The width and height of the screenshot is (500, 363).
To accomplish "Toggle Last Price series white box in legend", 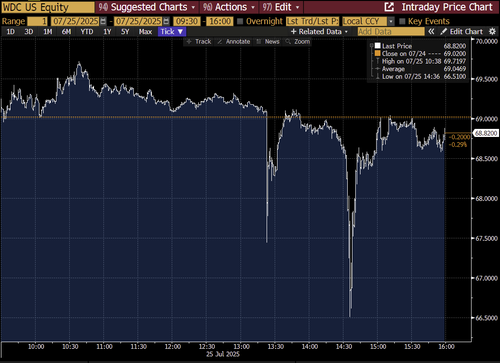I will 377,46.
